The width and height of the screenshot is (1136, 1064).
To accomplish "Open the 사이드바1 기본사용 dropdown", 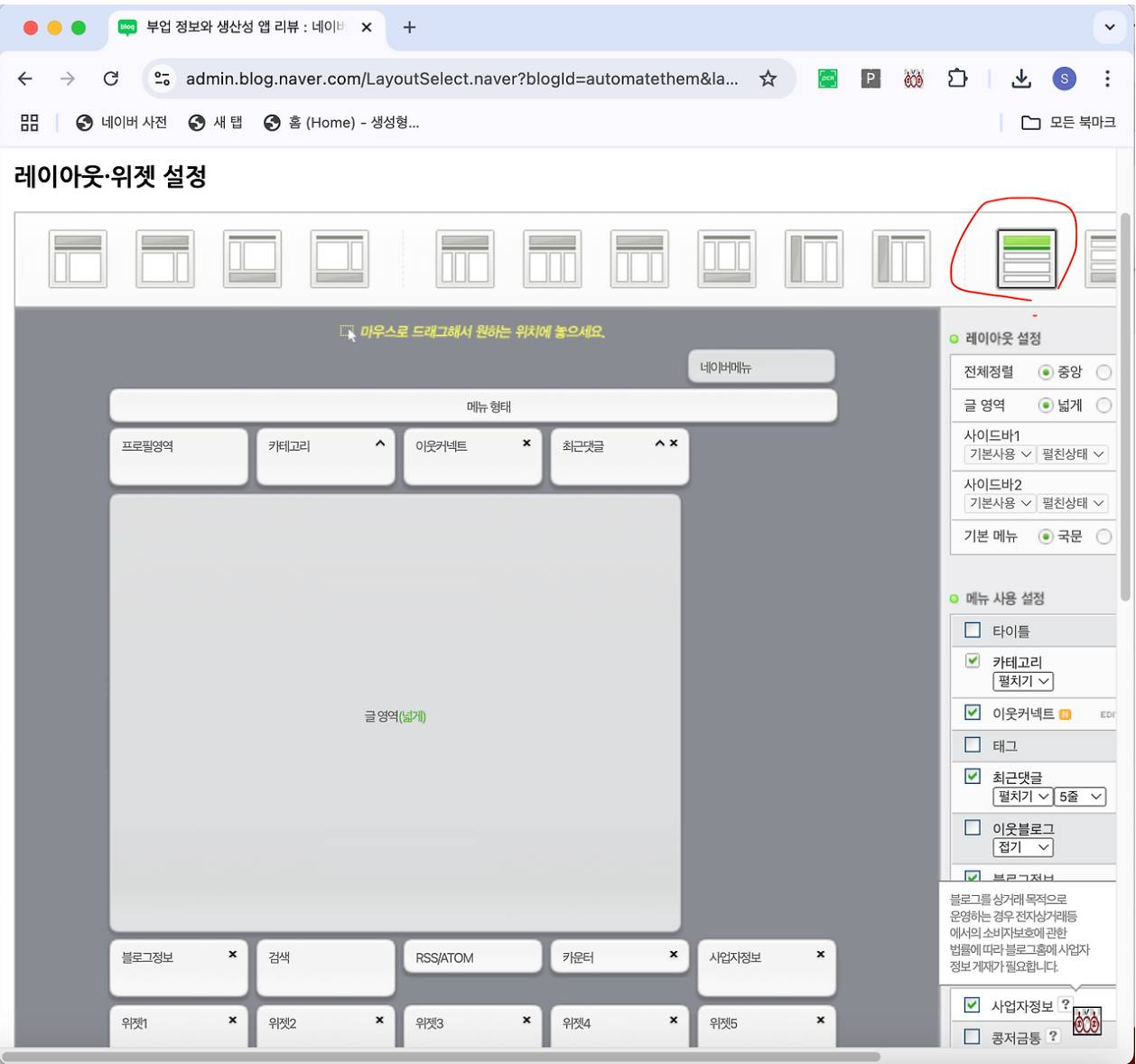I will (x=1000, y=454).
